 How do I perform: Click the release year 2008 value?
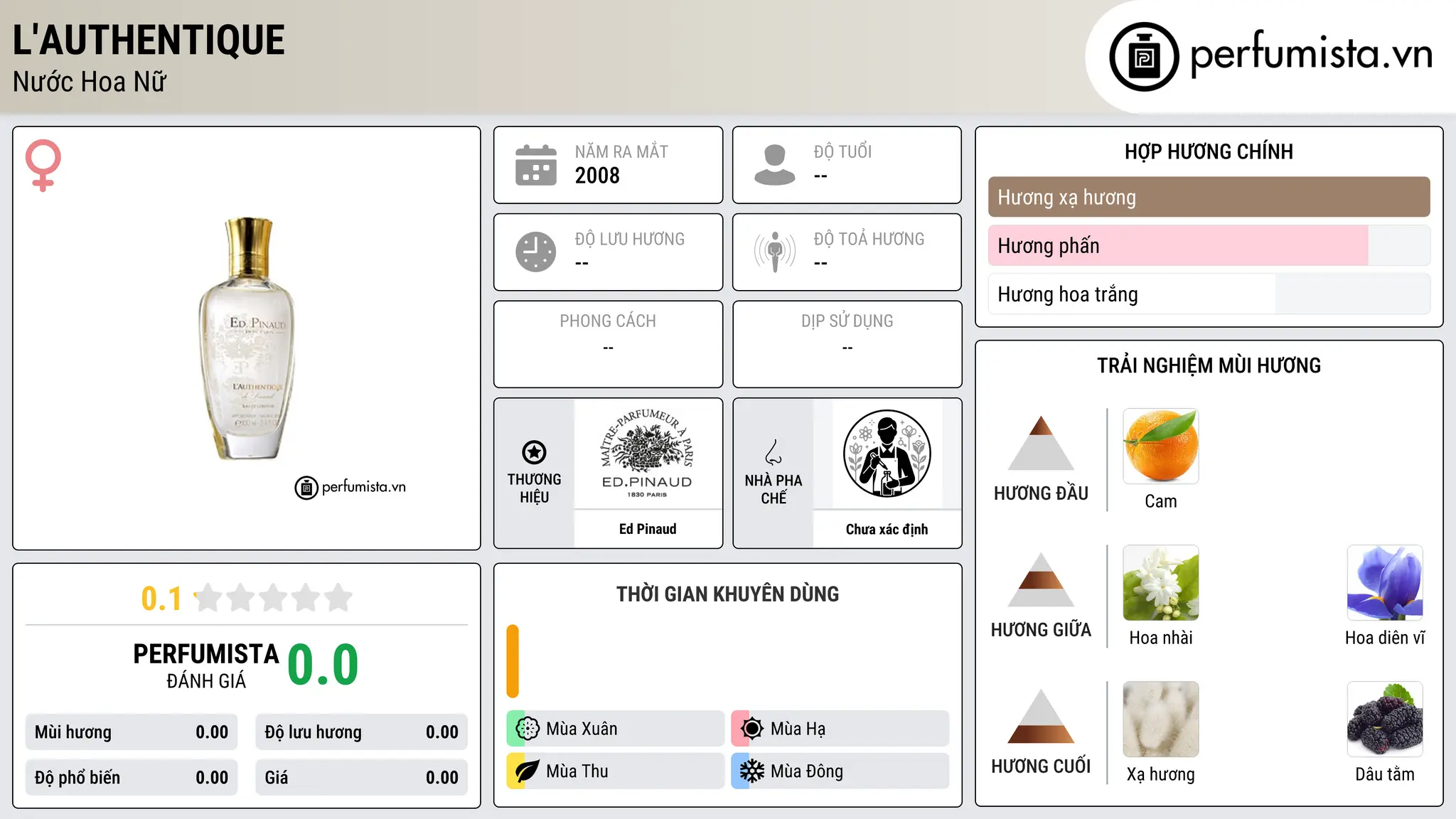pos(597,176)
